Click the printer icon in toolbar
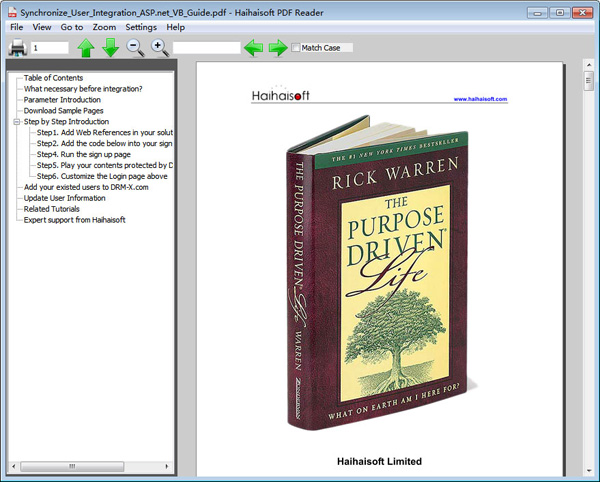Image resolution: width=600 pixels, height=482 pixels. (18, 48)
